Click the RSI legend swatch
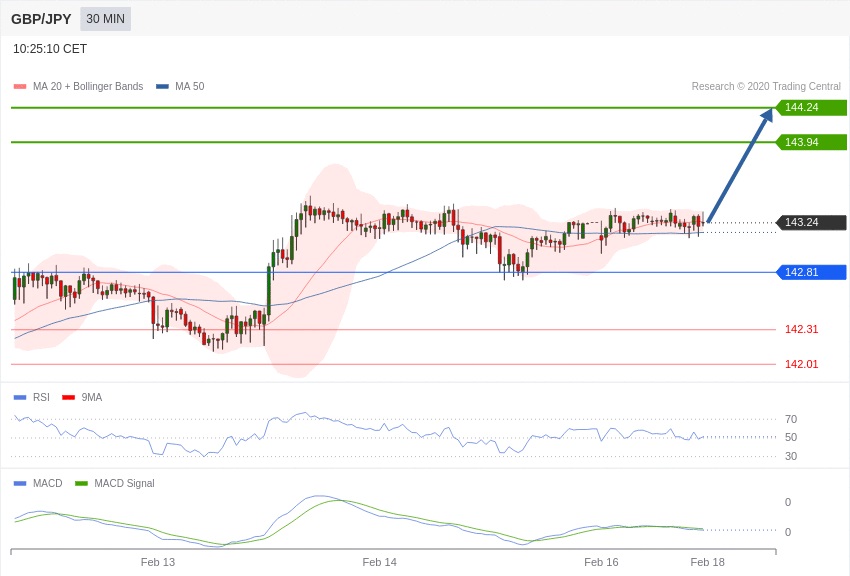The image size is (850, 576). click(20, 397)
